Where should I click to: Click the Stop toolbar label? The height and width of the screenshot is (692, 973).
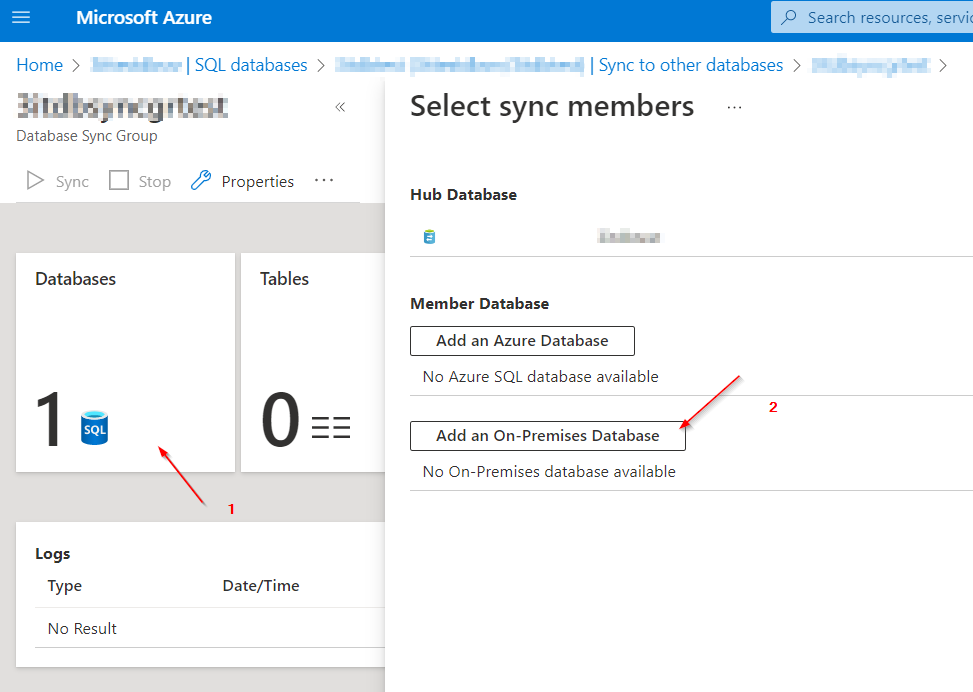155,182
